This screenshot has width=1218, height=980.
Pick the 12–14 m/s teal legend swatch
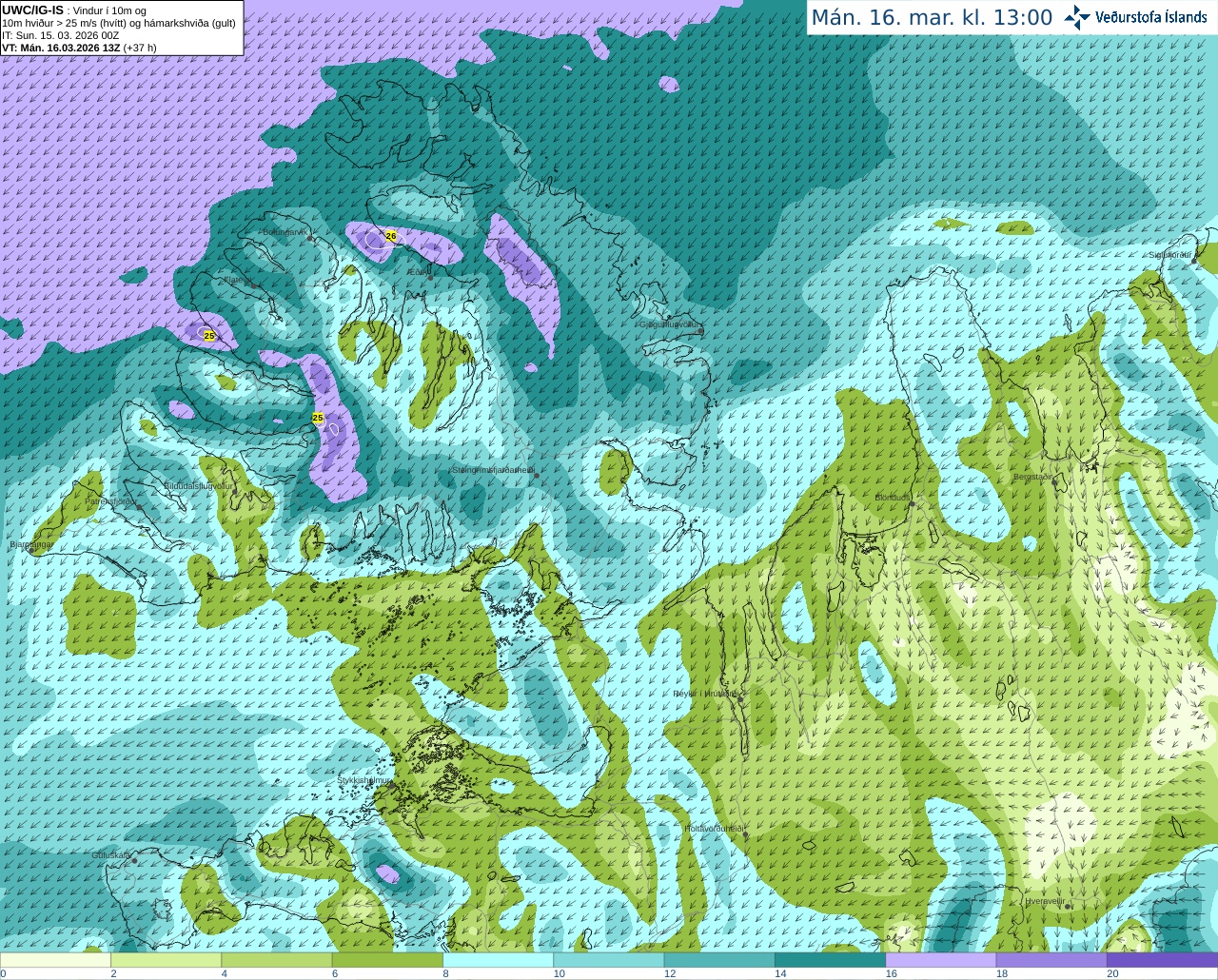[x=719, y=960]
